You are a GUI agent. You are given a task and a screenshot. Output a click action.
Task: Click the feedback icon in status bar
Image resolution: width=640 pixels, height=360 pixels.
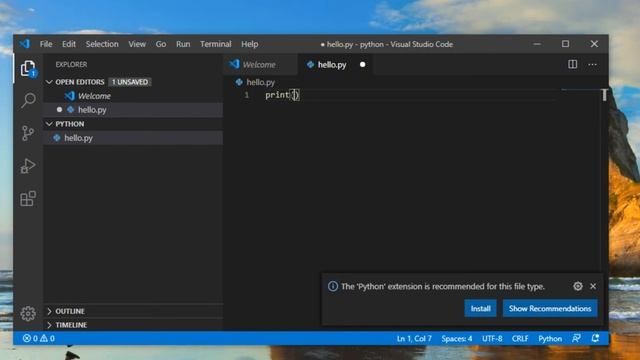pos(576,338)
